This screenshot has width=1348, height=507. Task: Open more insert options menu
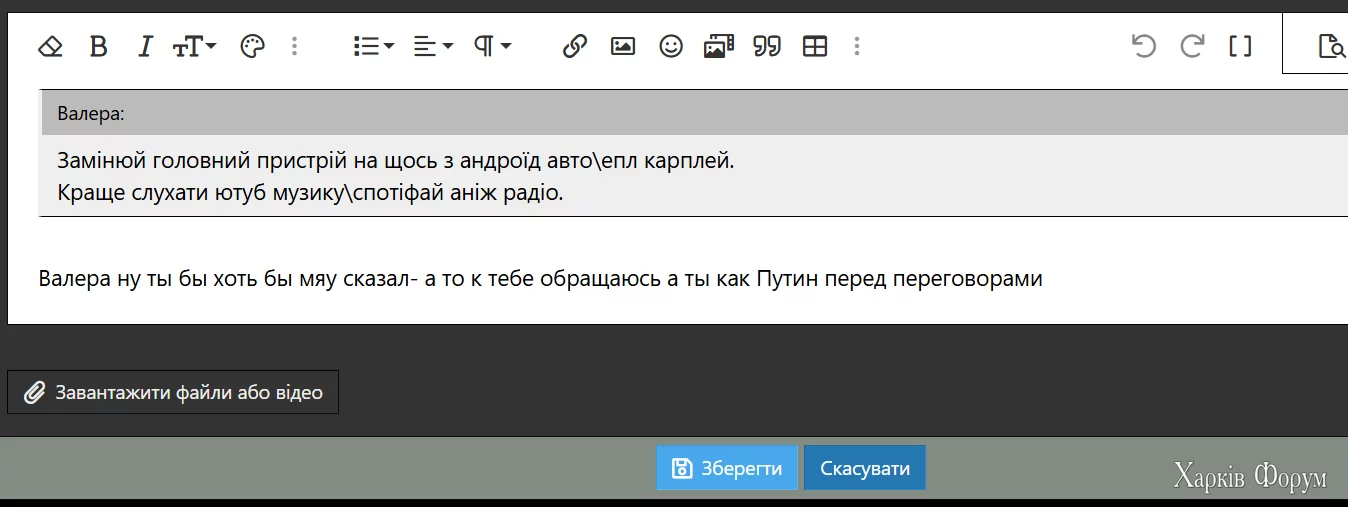tap(857, 46)
